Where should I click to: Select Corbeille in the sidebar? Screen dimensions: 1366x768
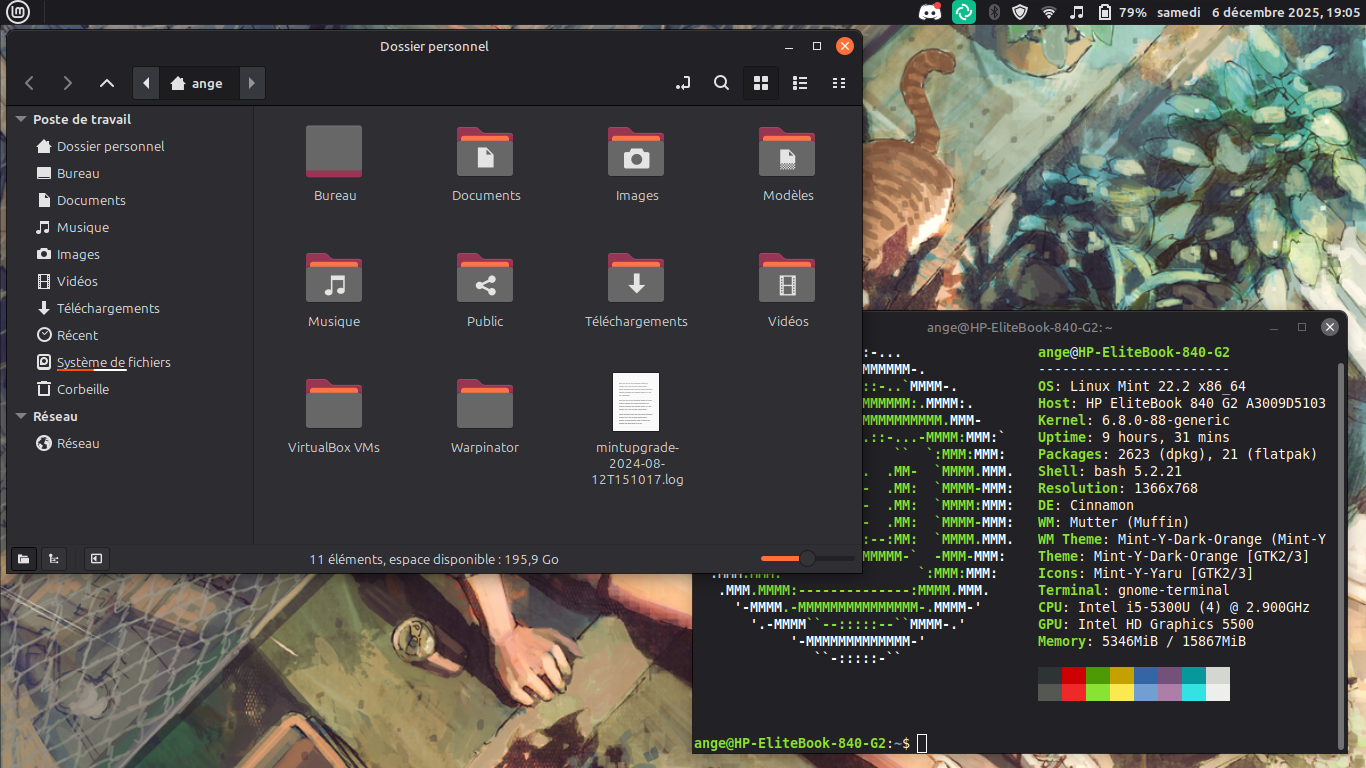coord(82,389)
